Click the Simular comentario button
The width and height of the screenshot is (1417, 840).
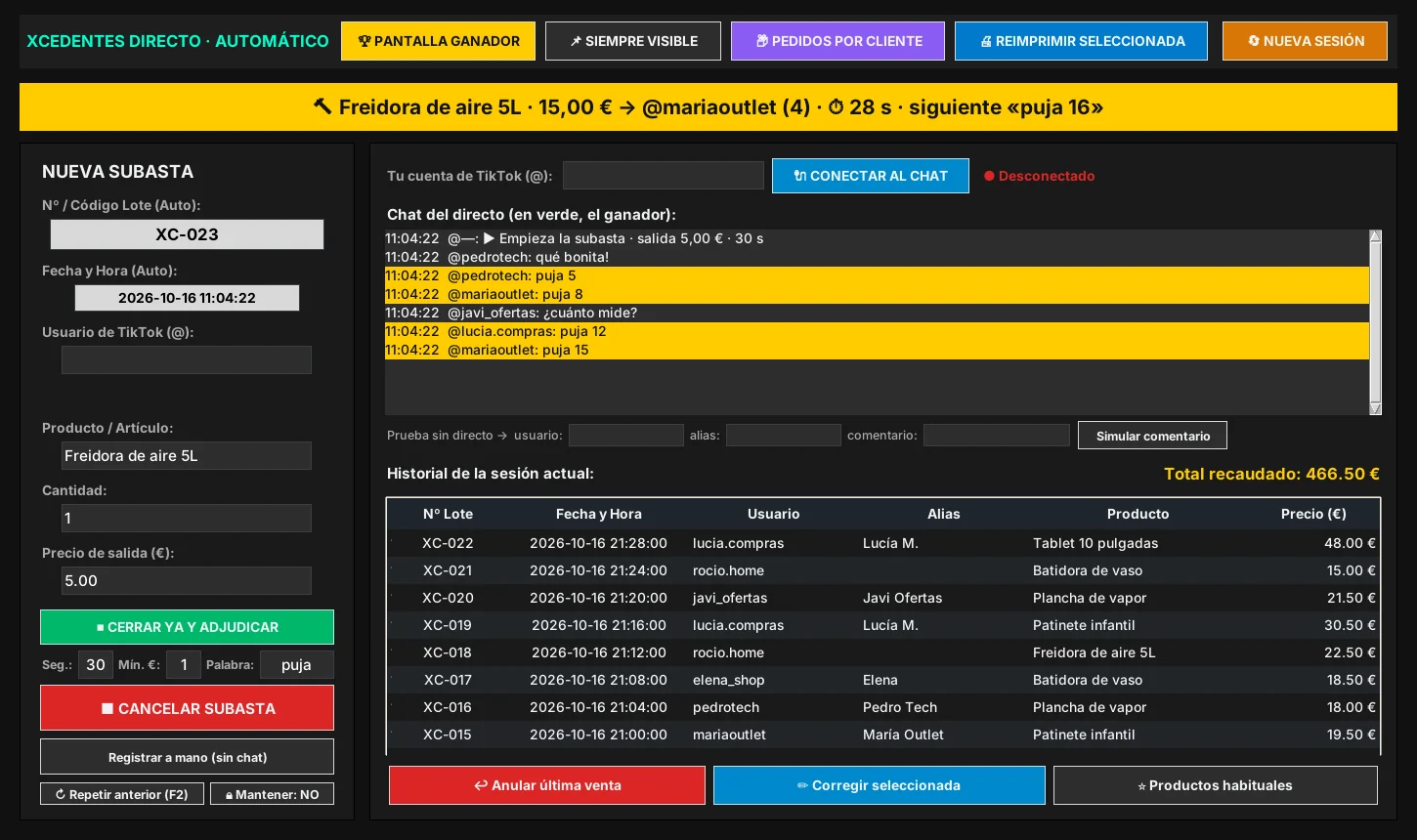1153,436
